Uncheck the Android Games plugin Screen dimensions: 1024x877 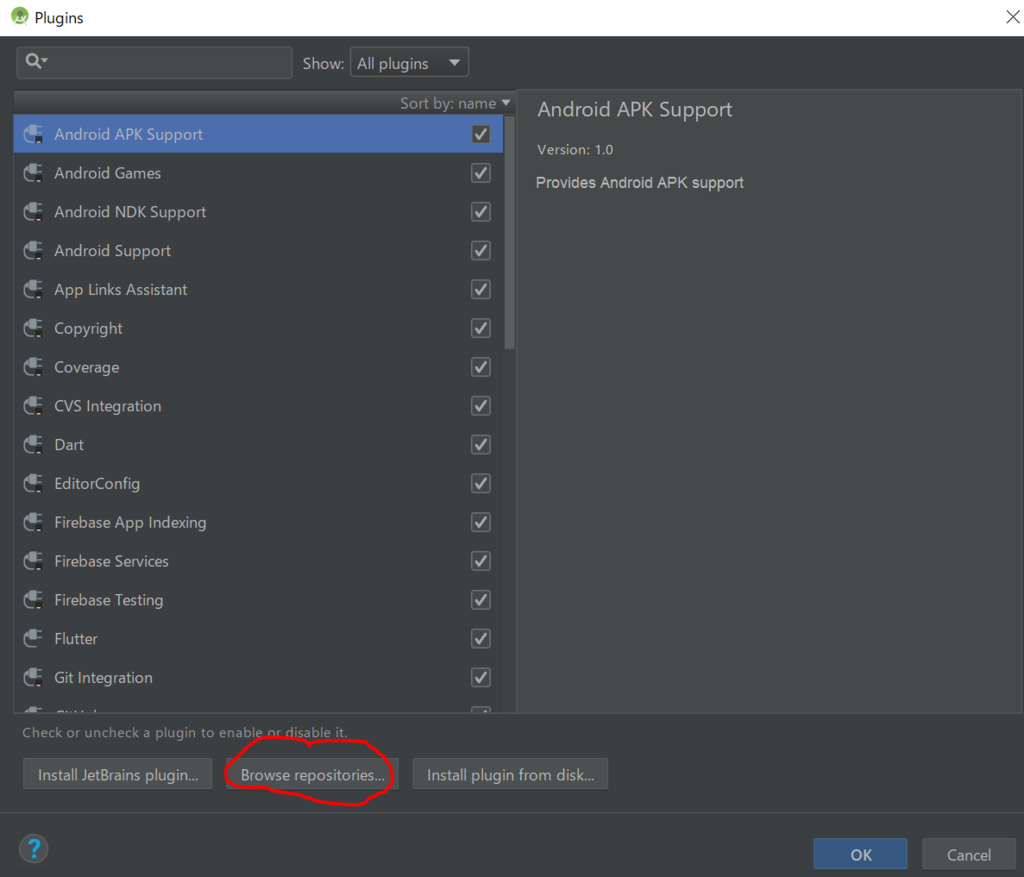(x=481, y=173)
